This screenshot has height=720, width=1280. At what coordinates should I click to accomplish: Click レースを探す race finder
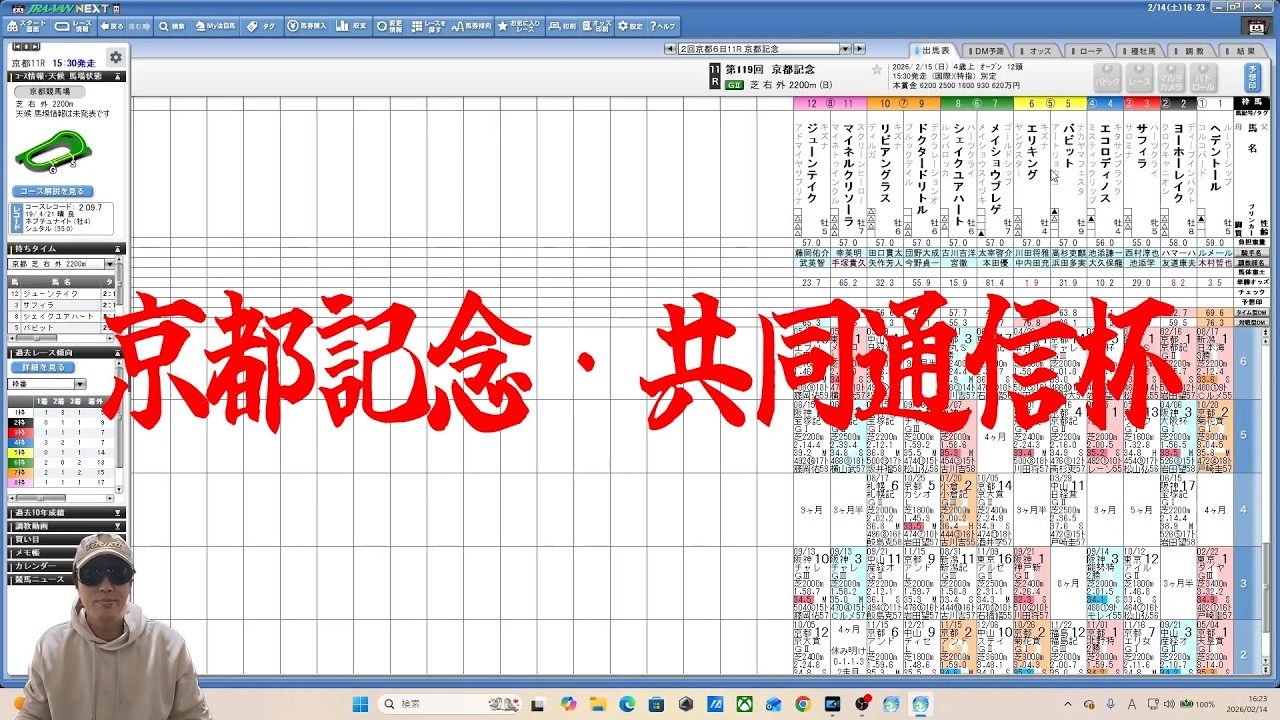428,26
